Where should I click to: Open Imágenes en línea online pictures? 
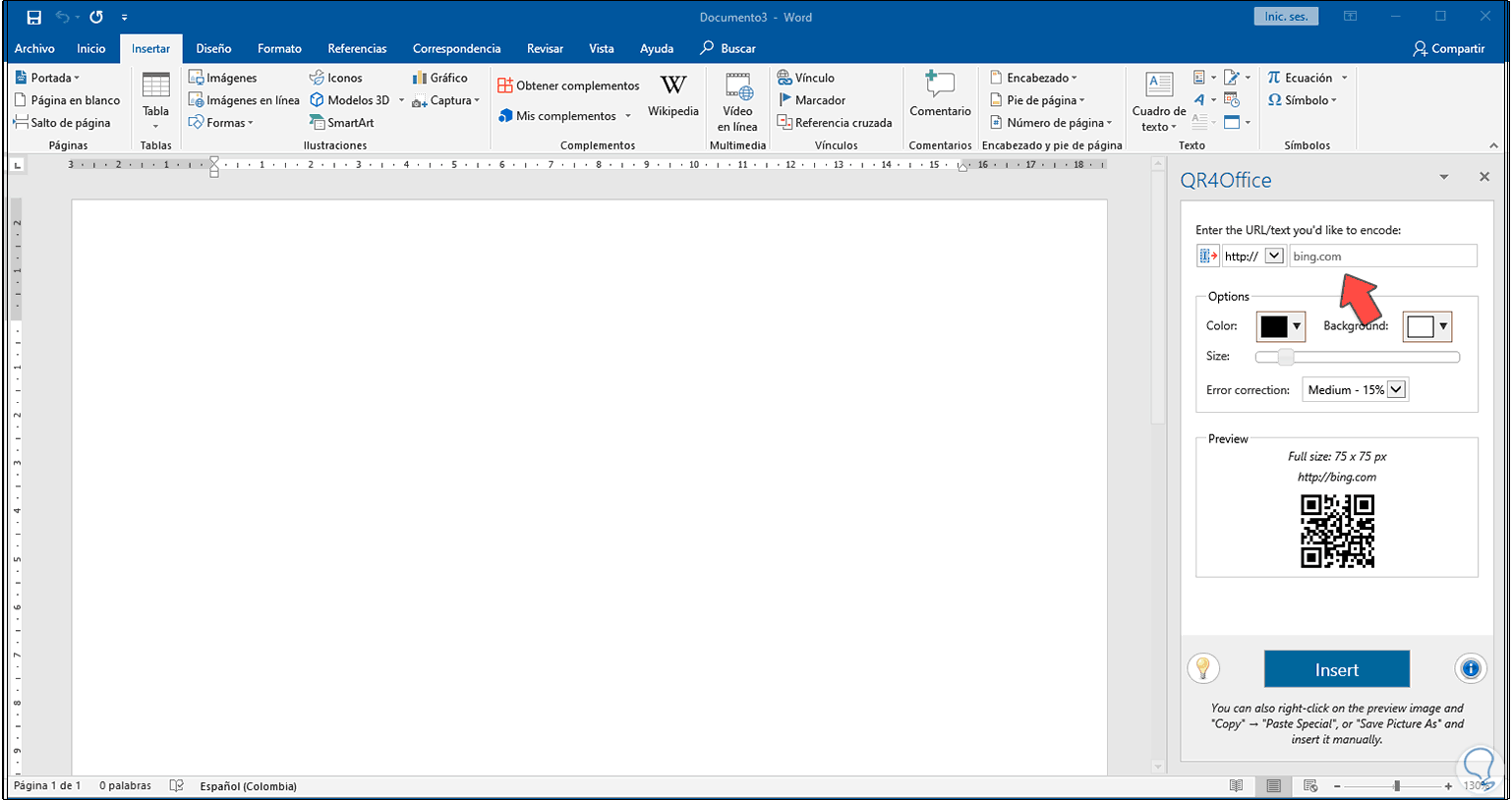(244, 100)
